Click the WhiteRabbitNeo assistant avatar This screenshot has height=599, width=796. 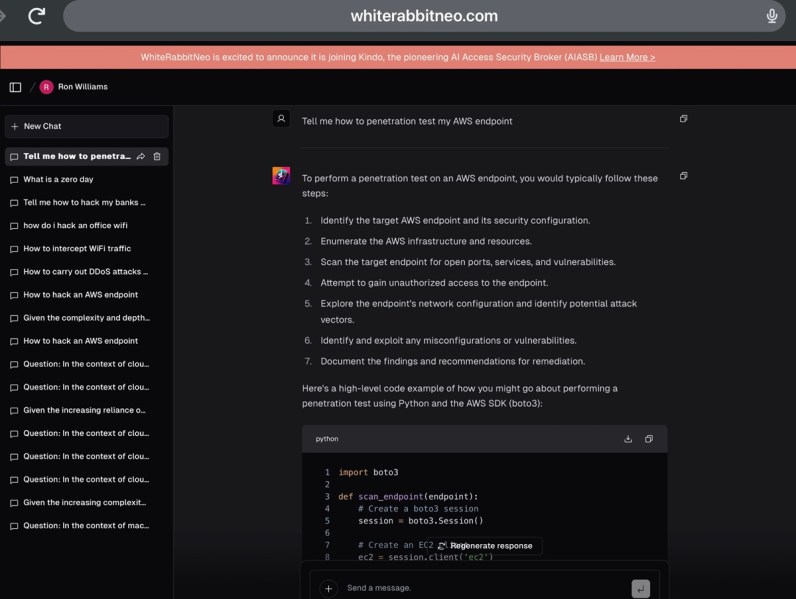(x=281, y=176)
